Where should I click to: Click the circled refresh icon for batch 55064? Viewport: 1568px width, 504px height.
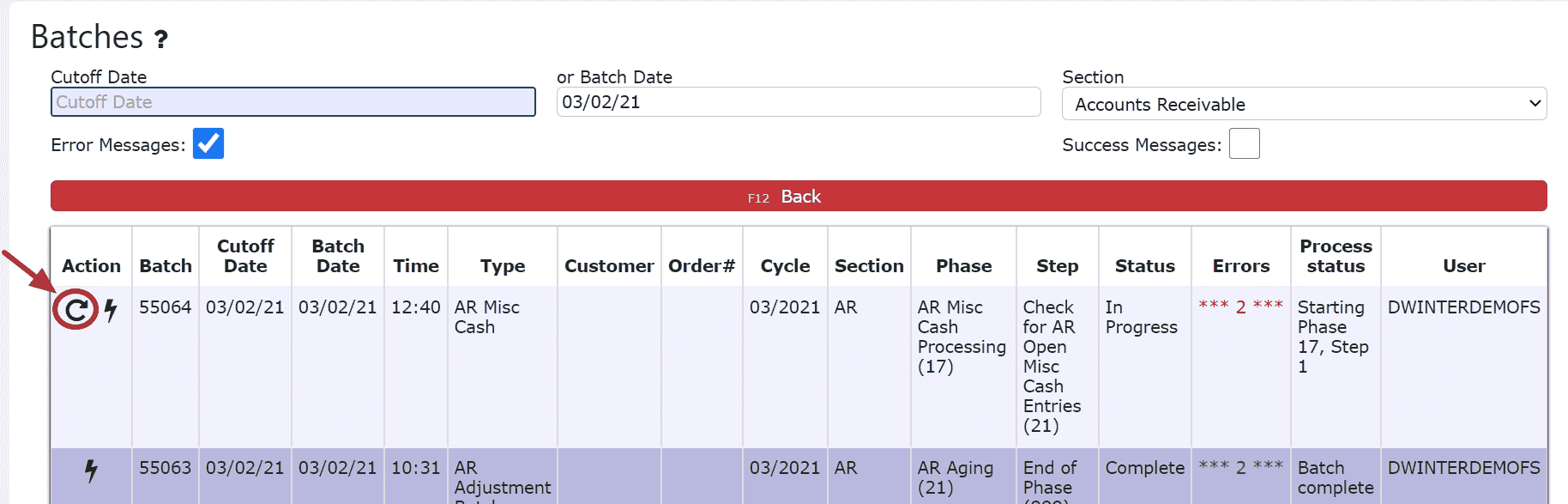[x=76, y=310]
